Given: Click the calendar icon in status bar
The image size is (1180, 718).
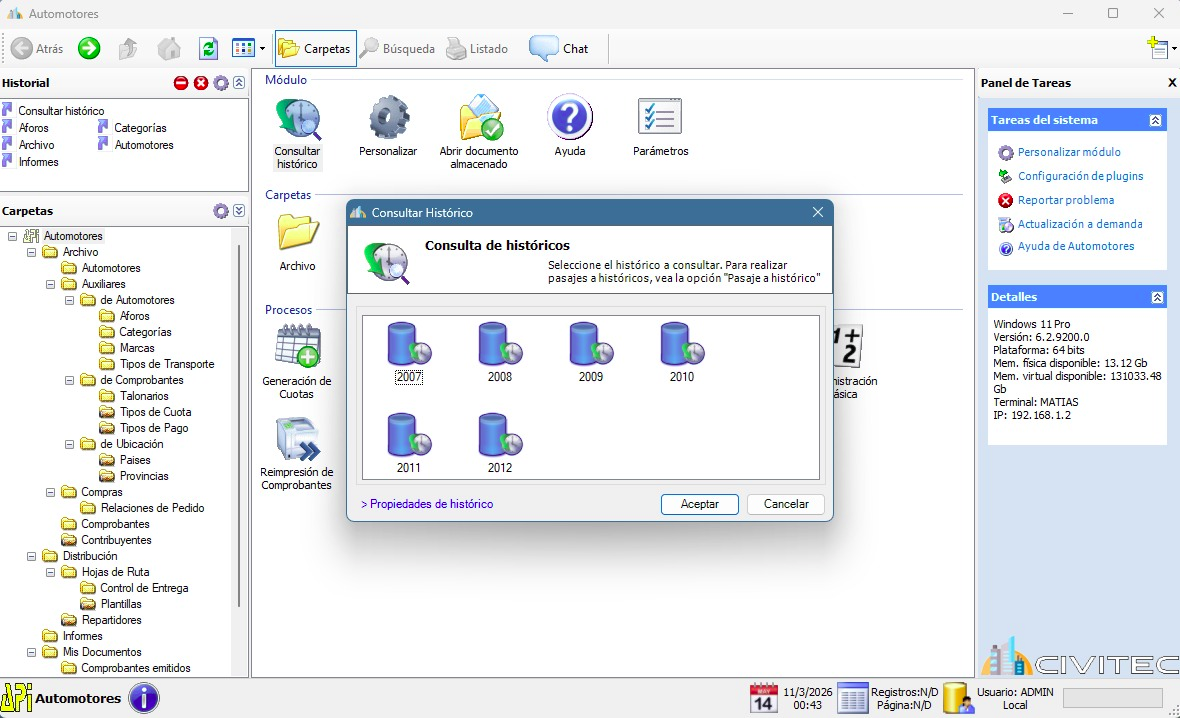Looking at the screenshot, I should point(763,698).
